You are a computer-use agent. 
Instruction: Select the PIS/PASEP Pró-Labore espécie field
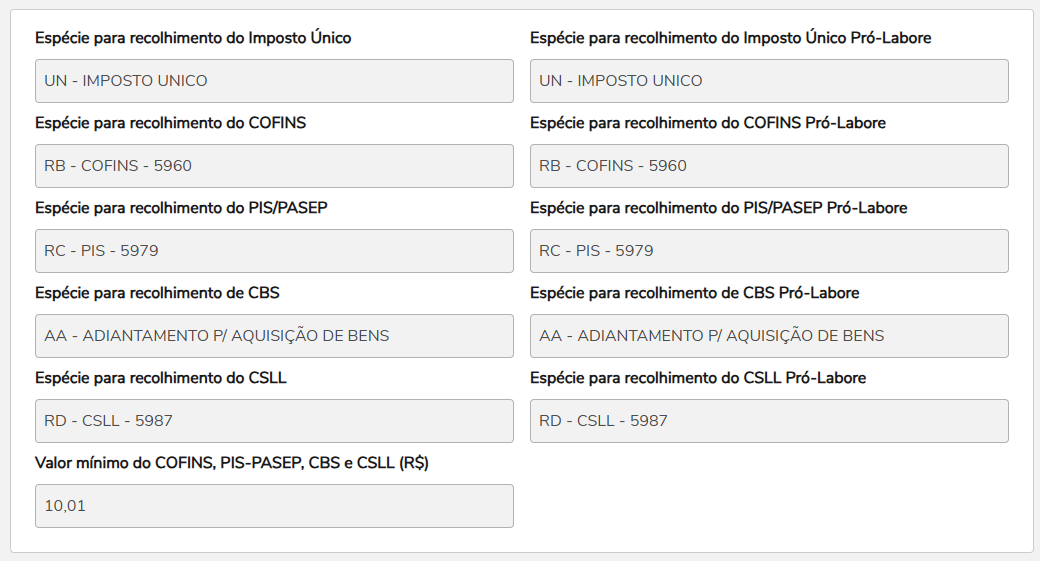[x=769, y=251]
